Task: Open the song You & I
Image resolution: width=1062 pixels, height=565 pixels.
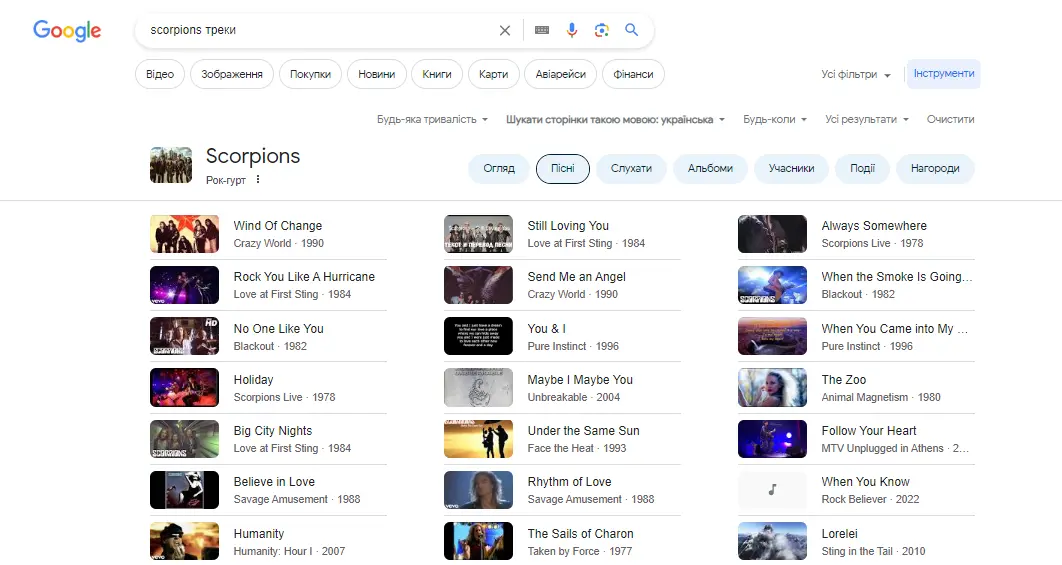Action: click(x=562, y=337)
